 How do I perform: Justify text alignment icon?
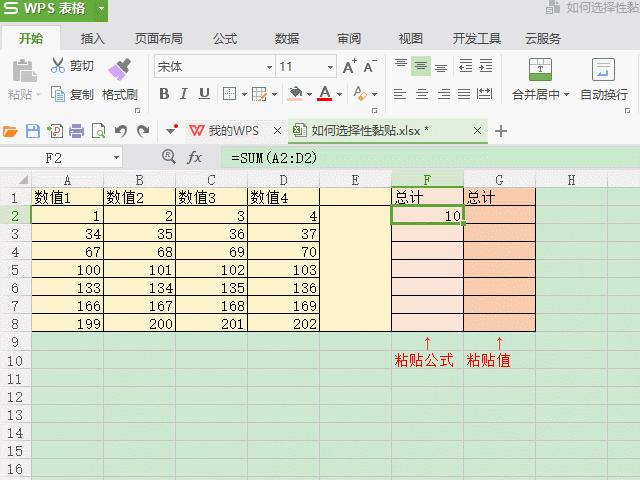coord(464,94)
